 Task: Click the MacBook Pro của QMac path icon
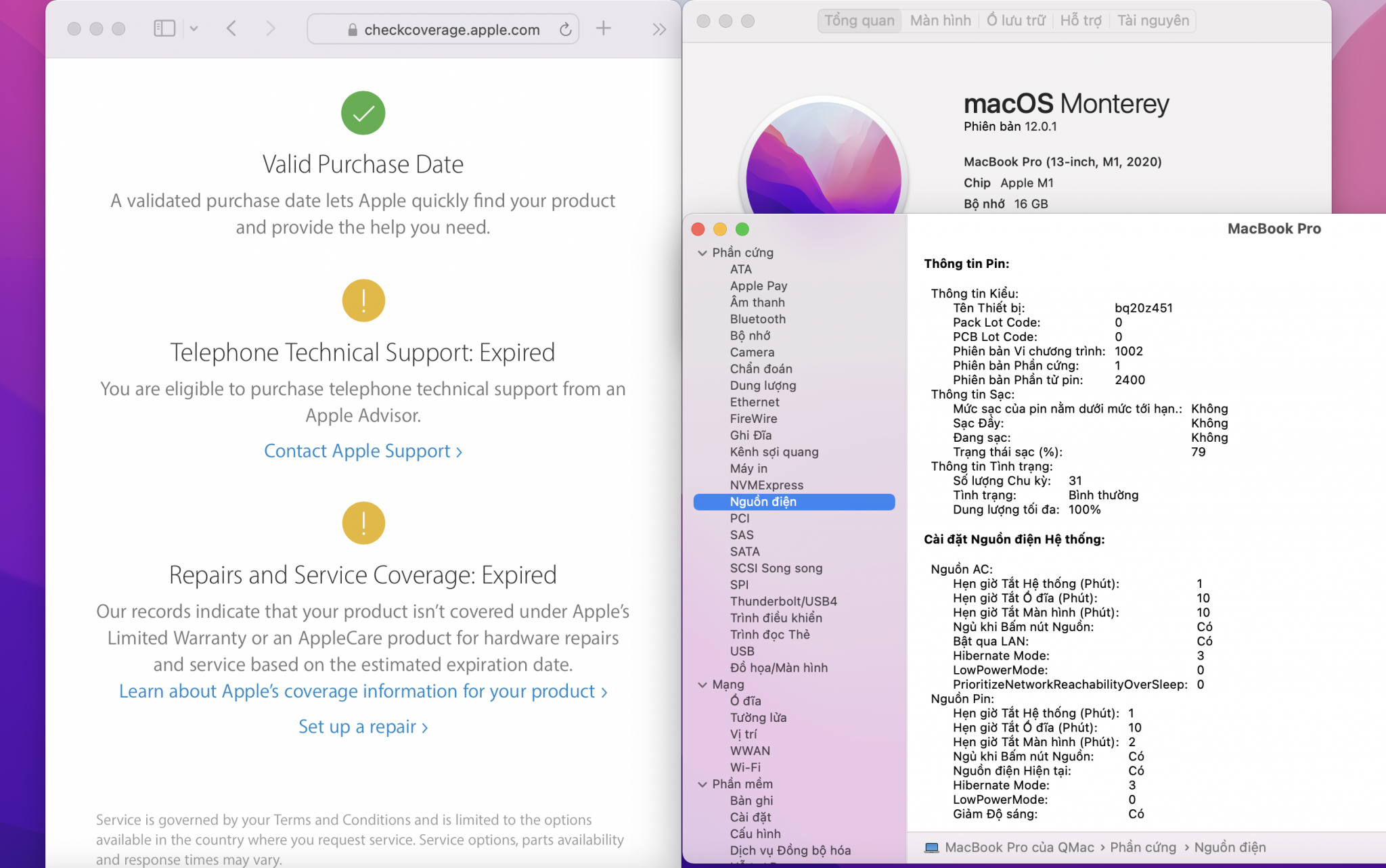tap(932, 848)
